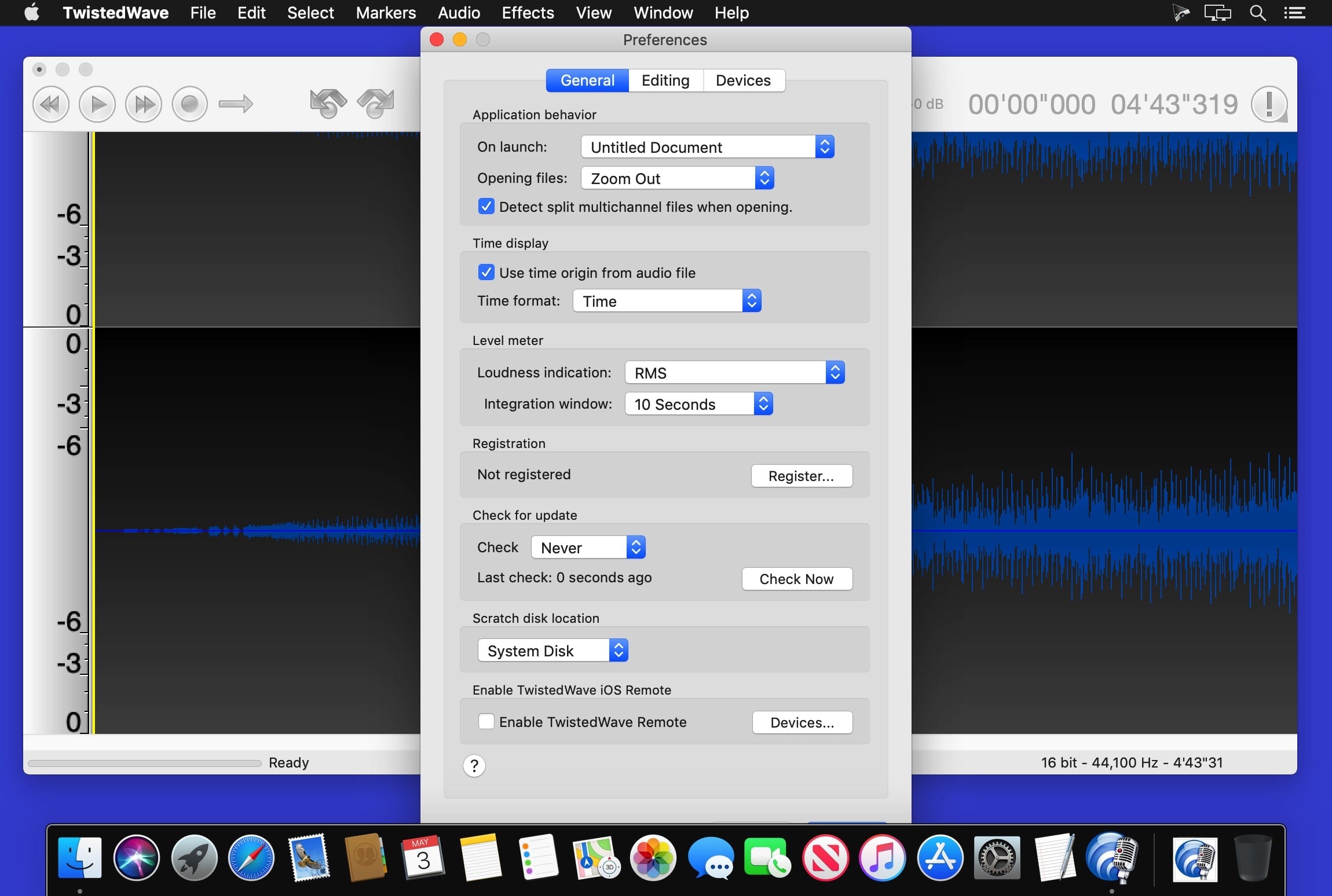
Task: Enable TwistedWave Remote checkbox
Action: pyautogui.click(x=486, y=722)
